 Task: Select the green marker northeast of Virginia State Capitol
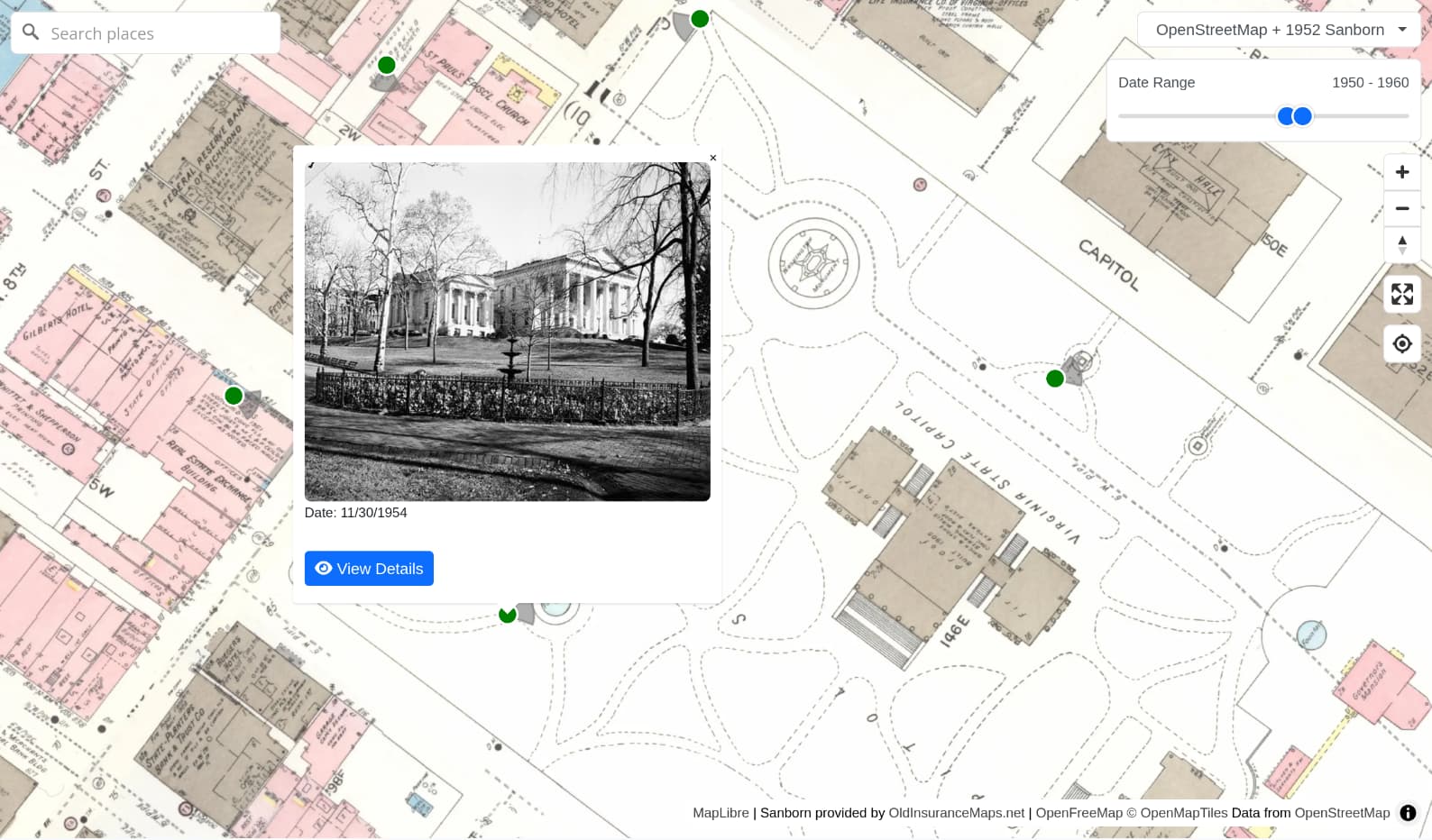(1055, 379)
